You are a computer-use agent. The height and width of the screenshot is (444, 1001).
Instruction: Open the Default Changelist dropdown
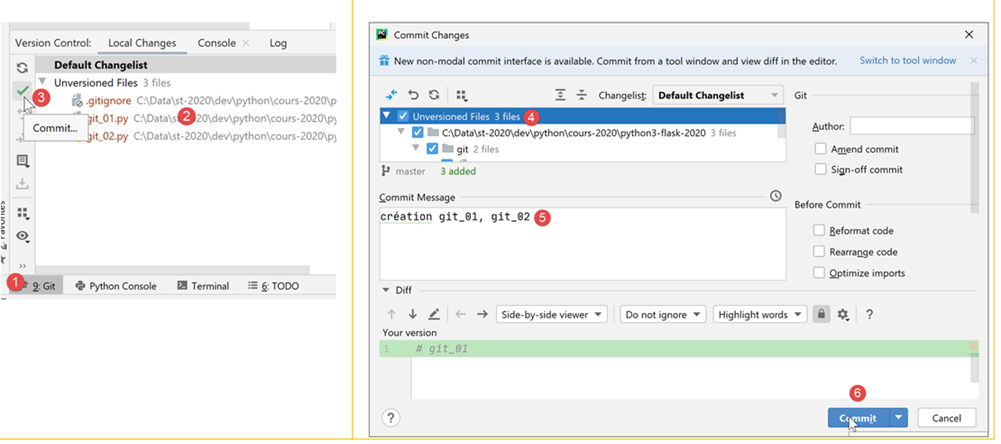coord(718,96)
